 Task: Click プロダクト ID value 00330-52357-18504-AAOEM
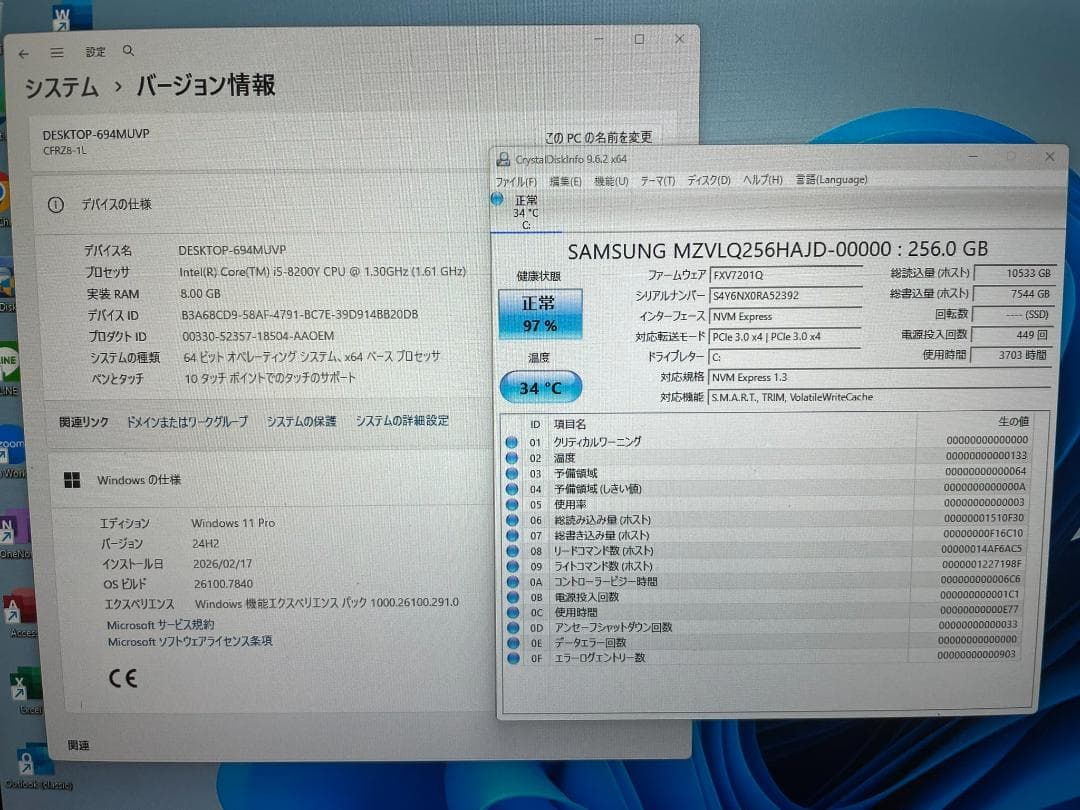258,336
